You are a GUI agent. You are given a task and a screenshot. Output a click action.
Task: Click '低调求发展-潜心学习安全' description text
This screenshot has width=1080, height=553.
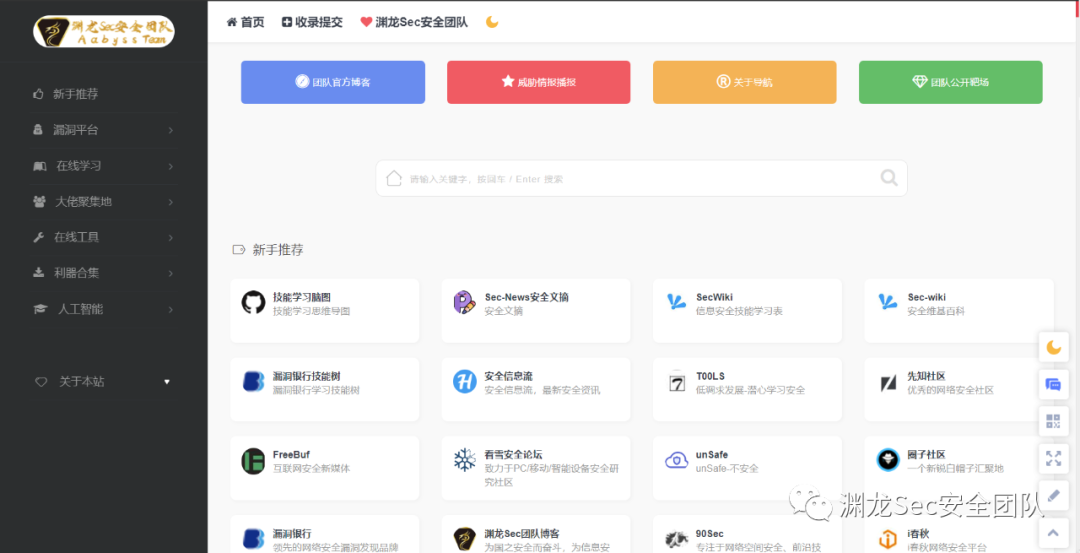[x=750, y=390]
